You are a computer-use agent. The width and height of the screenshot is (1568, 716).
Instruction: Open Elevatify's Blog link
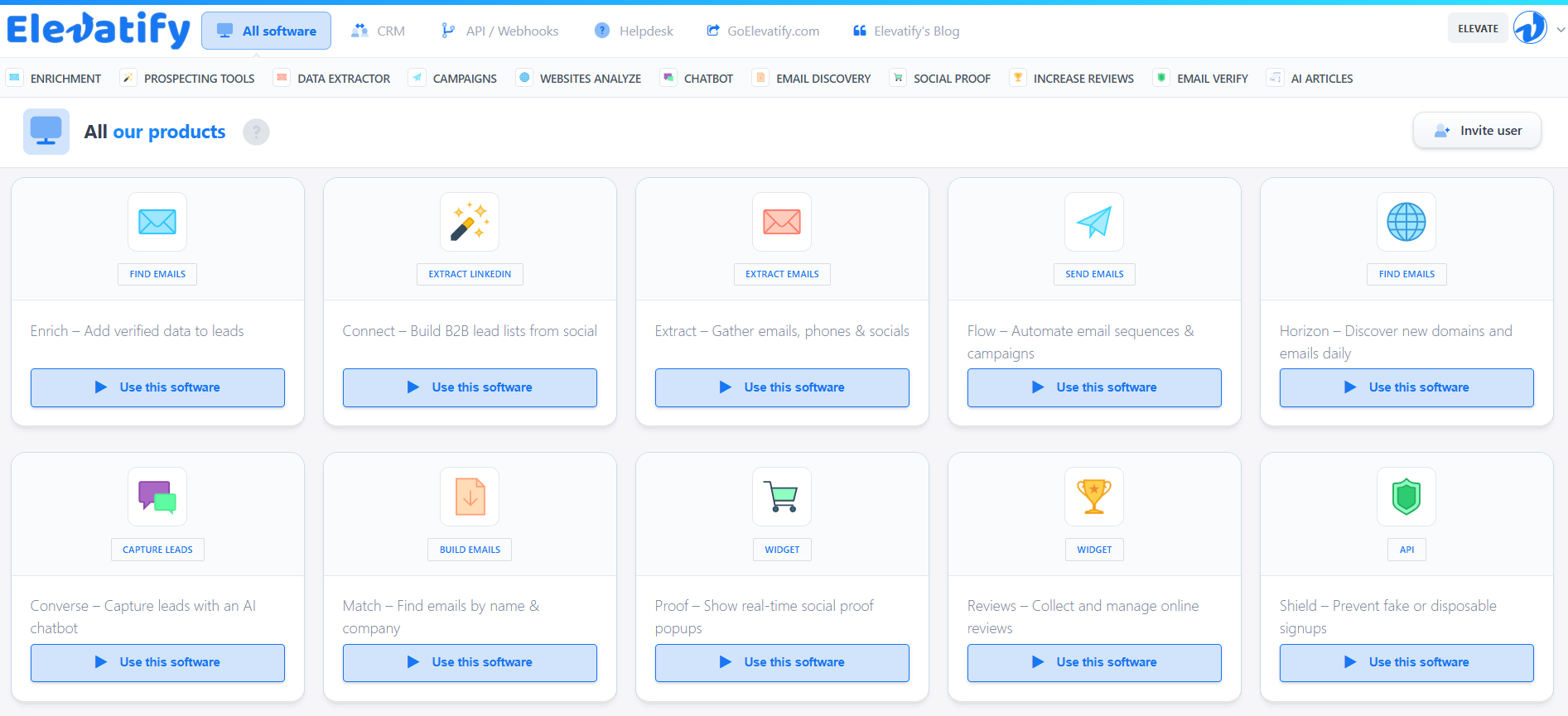[x=906, y=31]
